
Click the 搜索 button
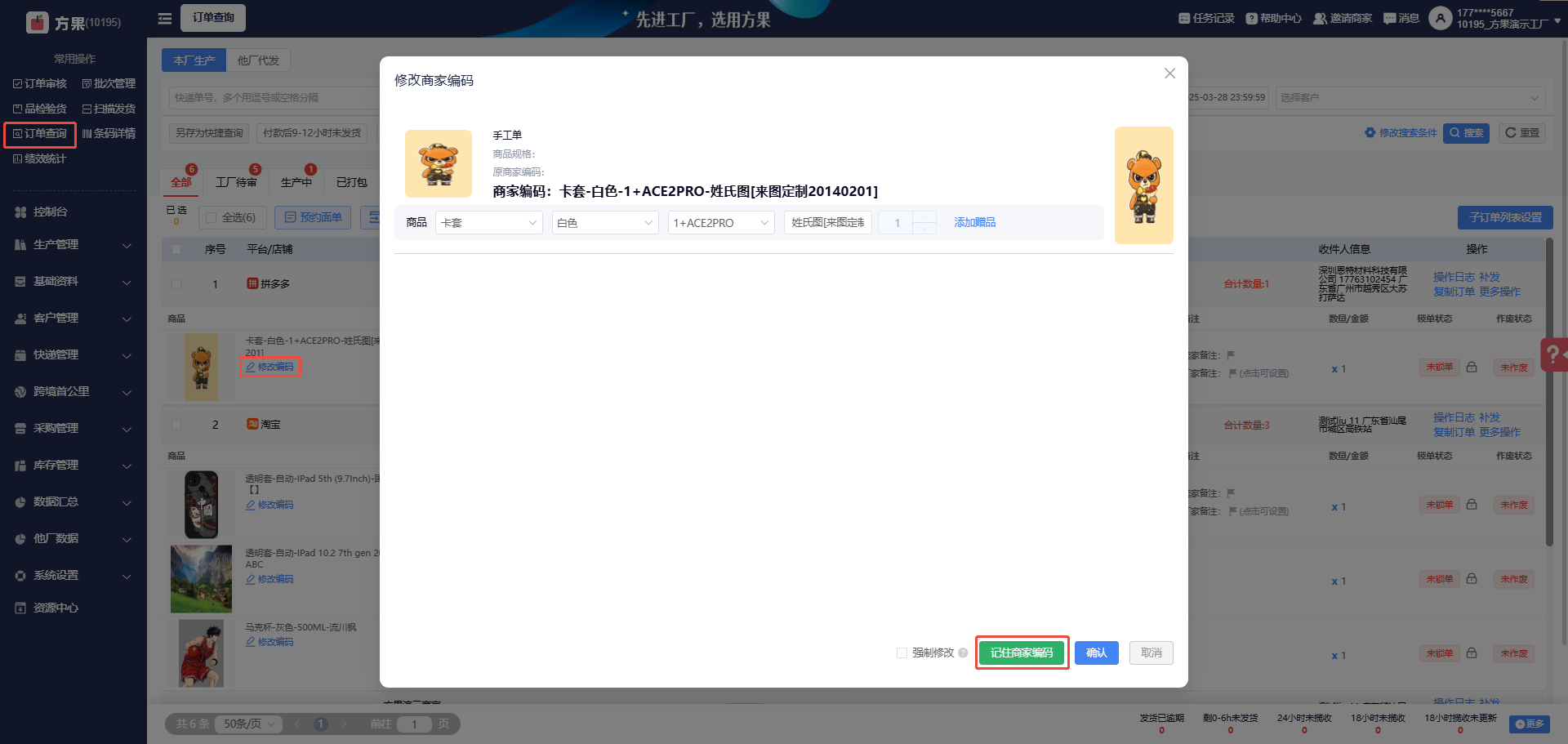(1467, 133)
